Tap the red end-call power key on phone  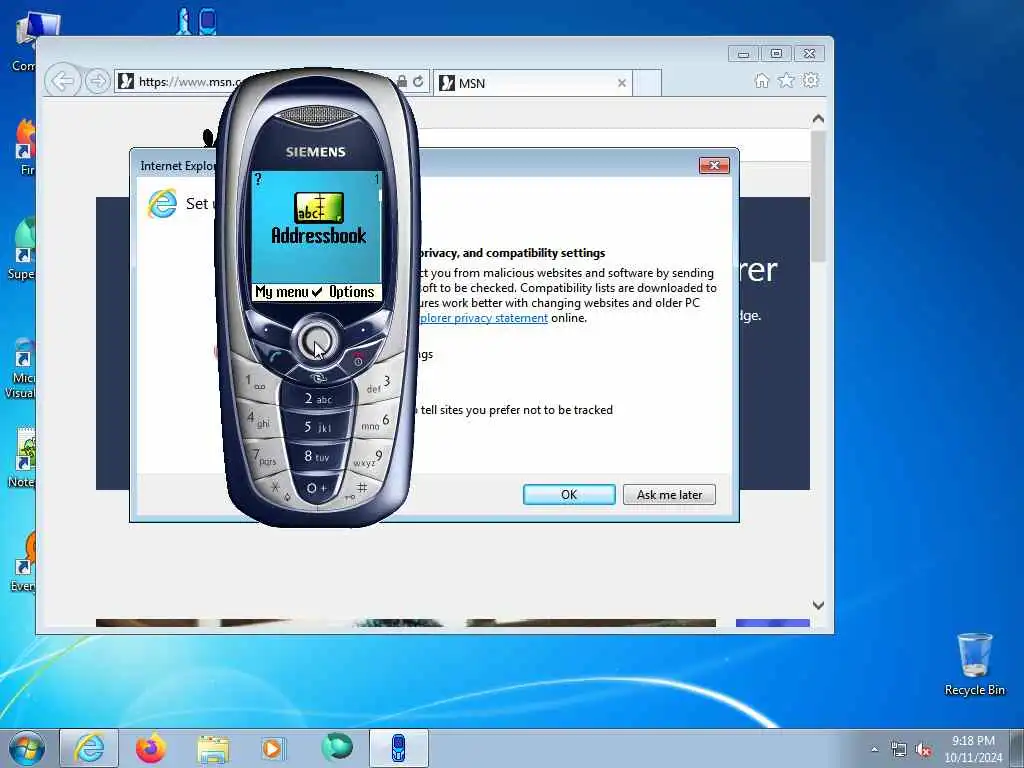click(359, 358)
